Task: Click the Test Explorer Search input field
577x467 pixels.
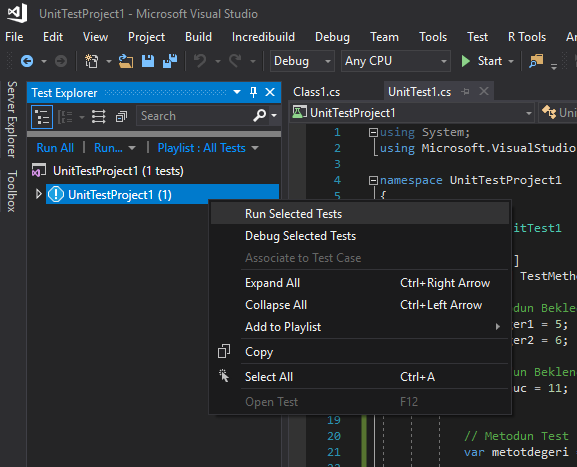Action: (x=194, y=116)
